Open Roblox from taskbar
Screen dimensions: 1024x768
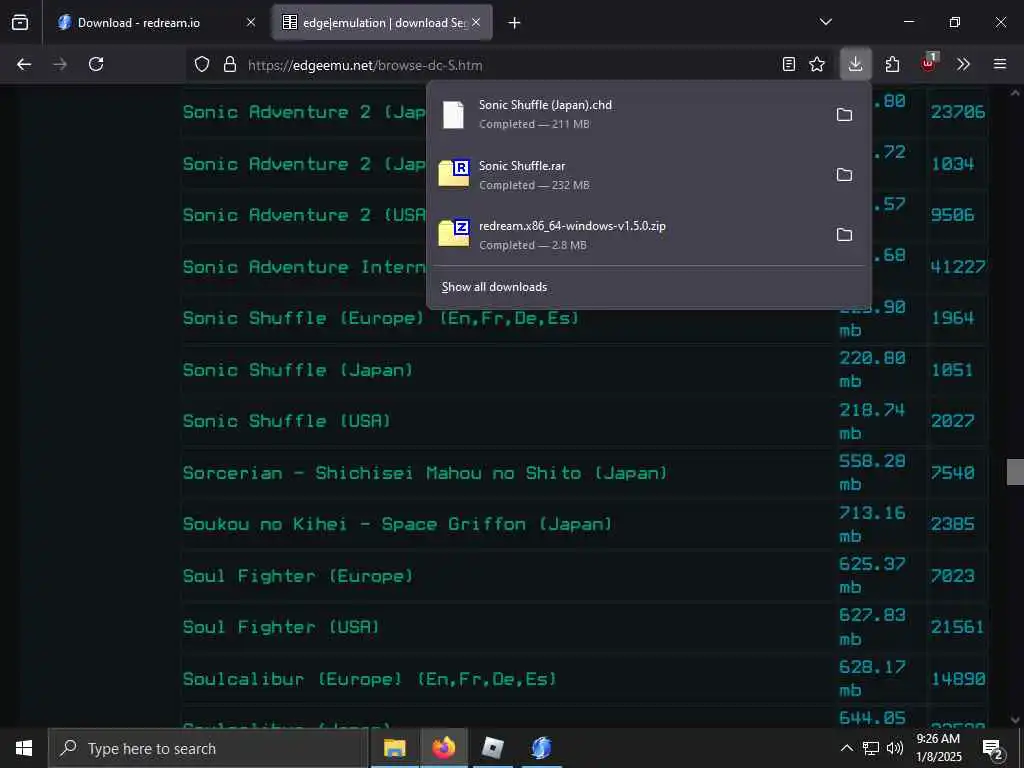(492, 748)
